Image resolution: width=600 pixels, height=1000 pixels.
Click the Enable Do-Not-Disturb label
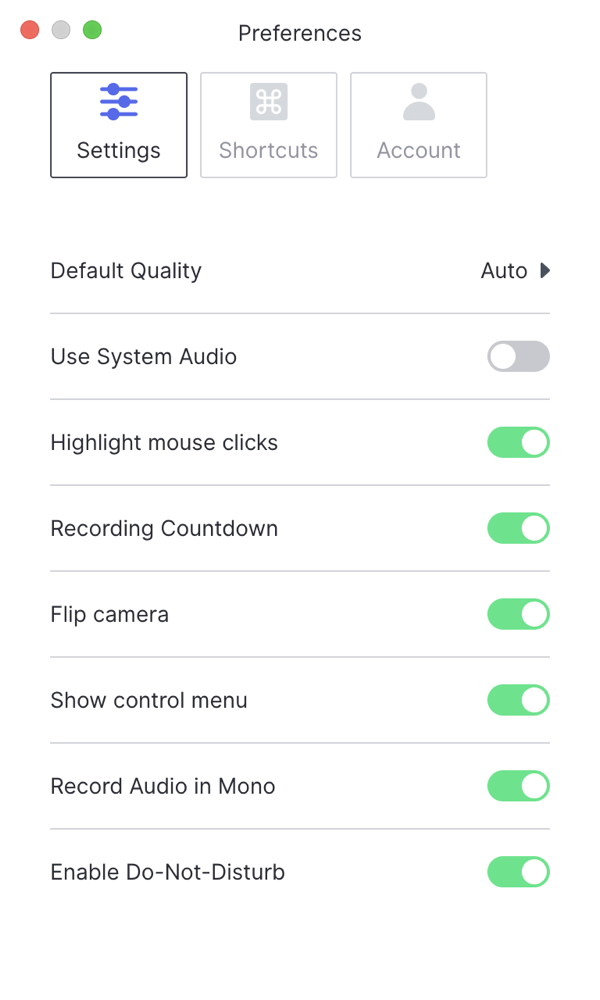click(x=167, y=872)
